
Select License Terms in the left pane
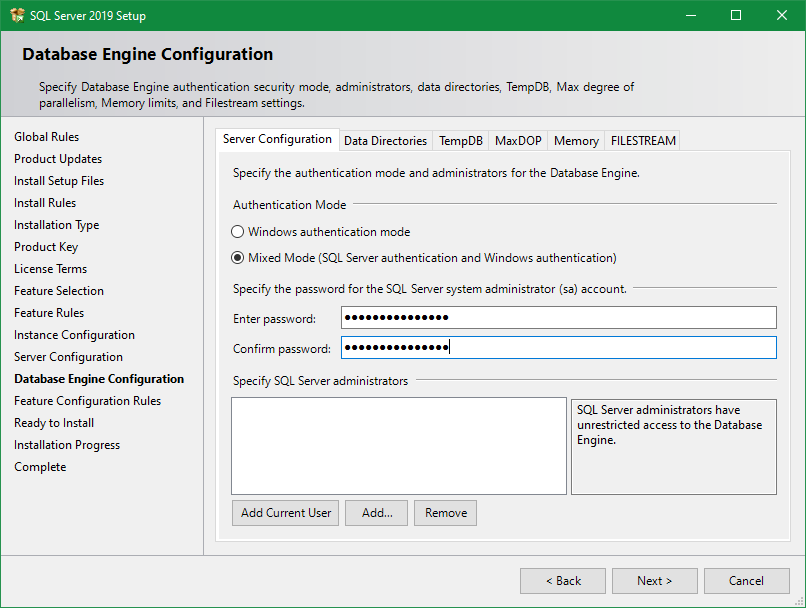tap(50, 268)
